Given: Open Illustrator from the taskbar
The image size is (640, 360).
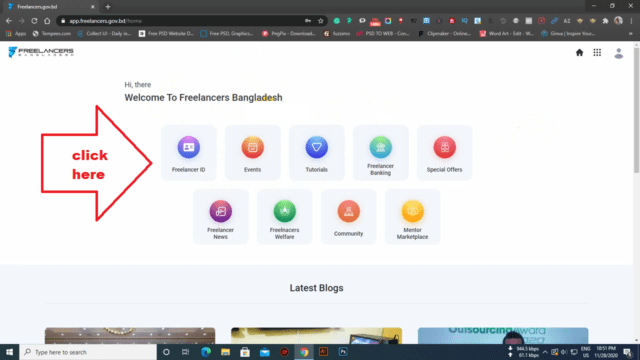Looking at the screenshot, I should [x=324, y=352].
